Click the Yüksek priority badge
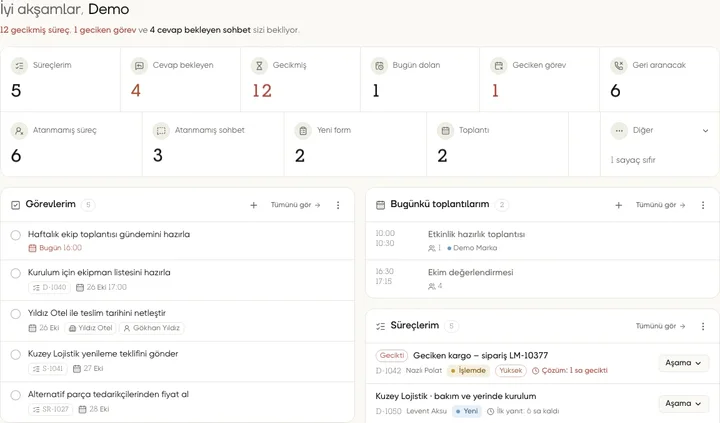Viewport: 720px width, 423px height. click(x=511, y=371)
